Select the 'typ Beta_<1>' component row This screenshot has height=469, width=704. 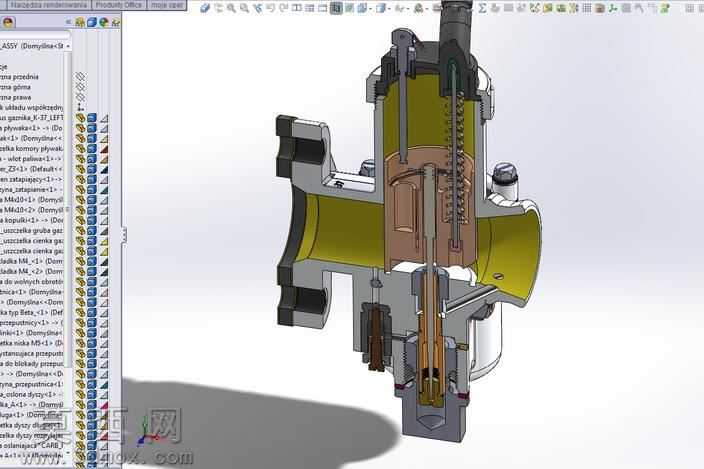(32, 312)
